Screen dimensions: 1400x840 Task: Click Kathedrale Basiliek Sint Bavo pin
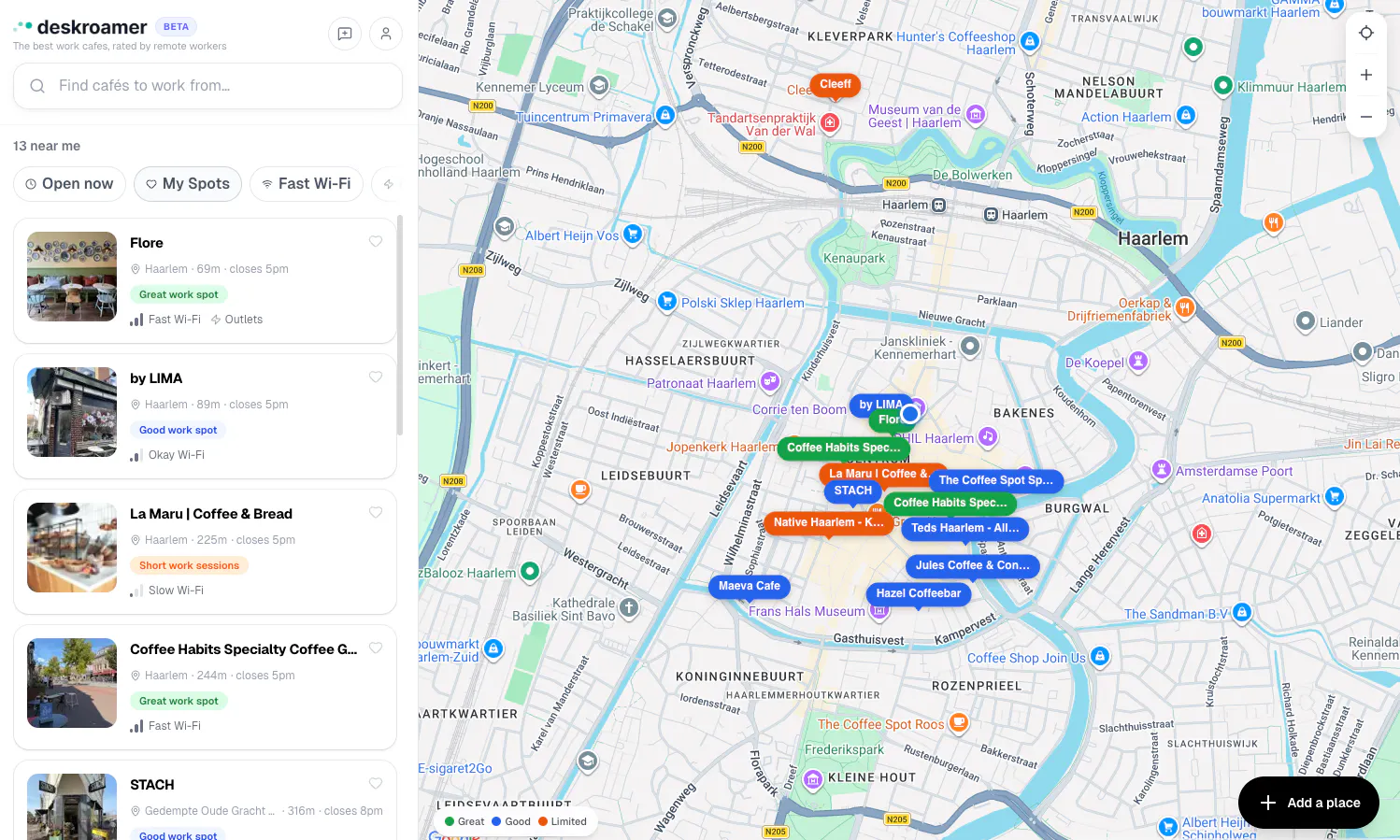tap(630, 608)
